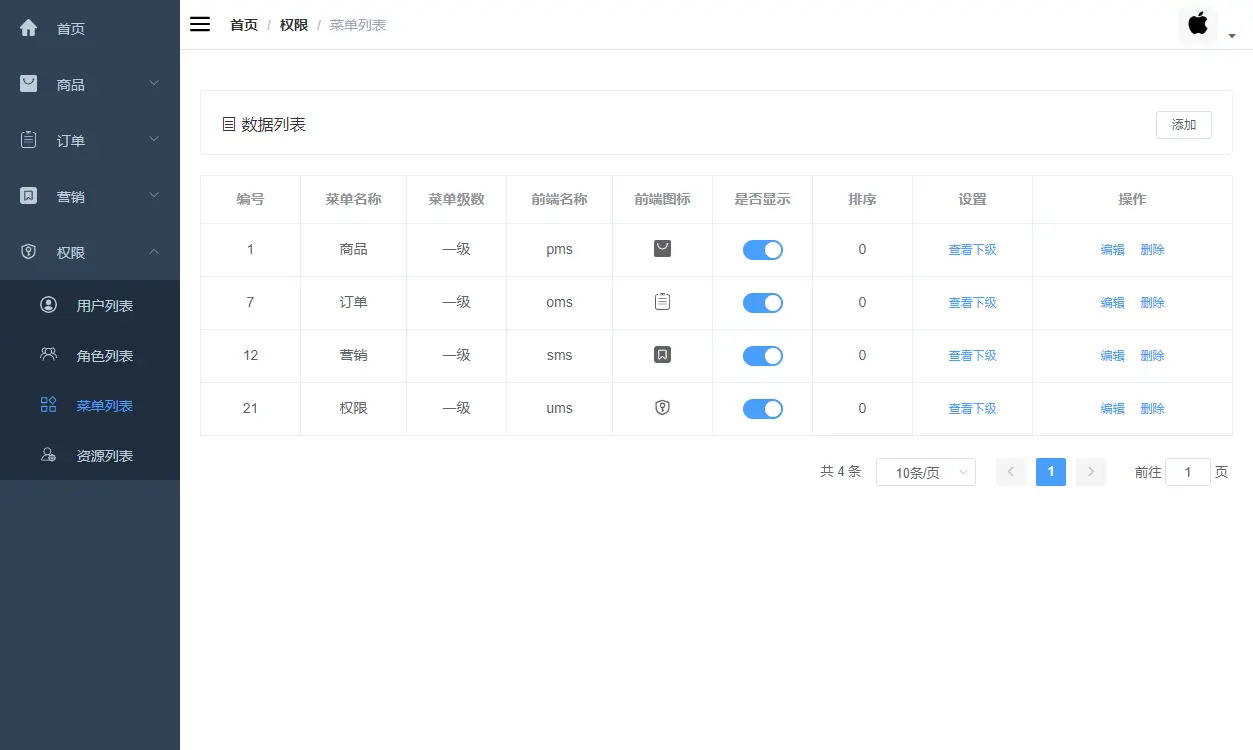Image resolution: width=1253 pixels, height=750 pixels.
Task: Expand the 商品 sidebar chevron
Action: point(154,83)
